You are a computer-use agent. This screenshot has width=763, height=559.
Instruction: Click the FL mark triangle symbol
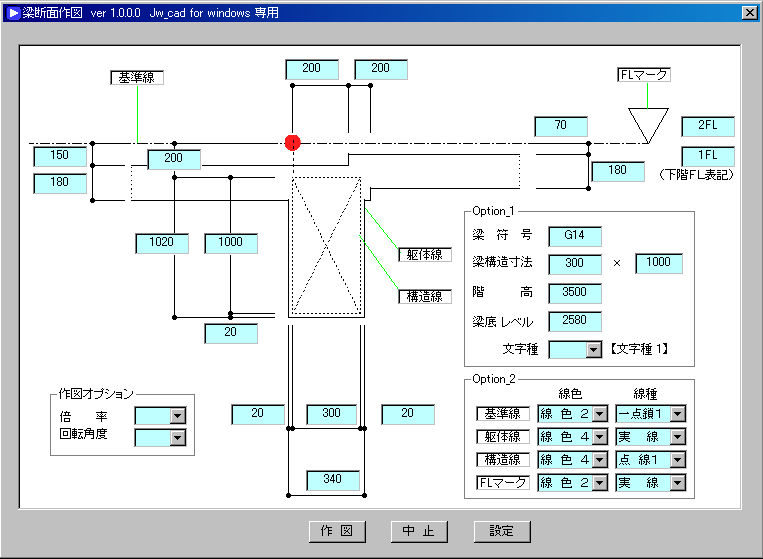pos(648,123)
